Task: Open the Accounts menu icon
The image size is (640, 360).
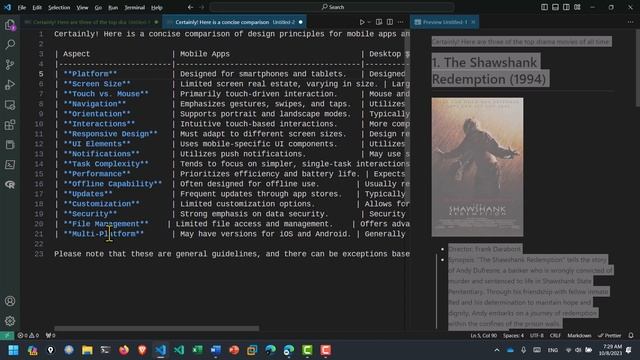Action: 10,301
